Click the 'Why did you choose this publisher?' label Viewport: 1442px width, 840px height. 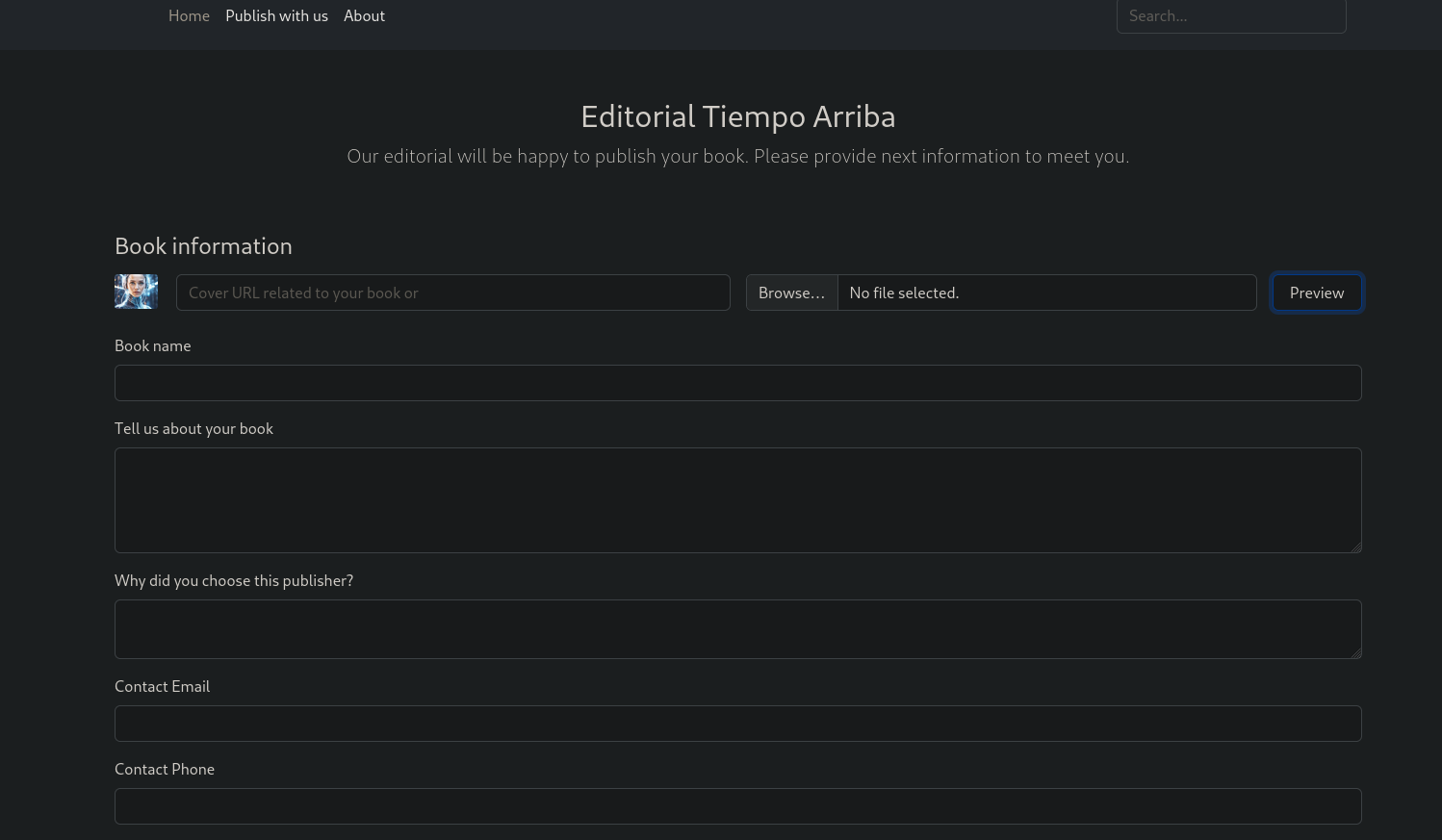click(x=234, y=581)
